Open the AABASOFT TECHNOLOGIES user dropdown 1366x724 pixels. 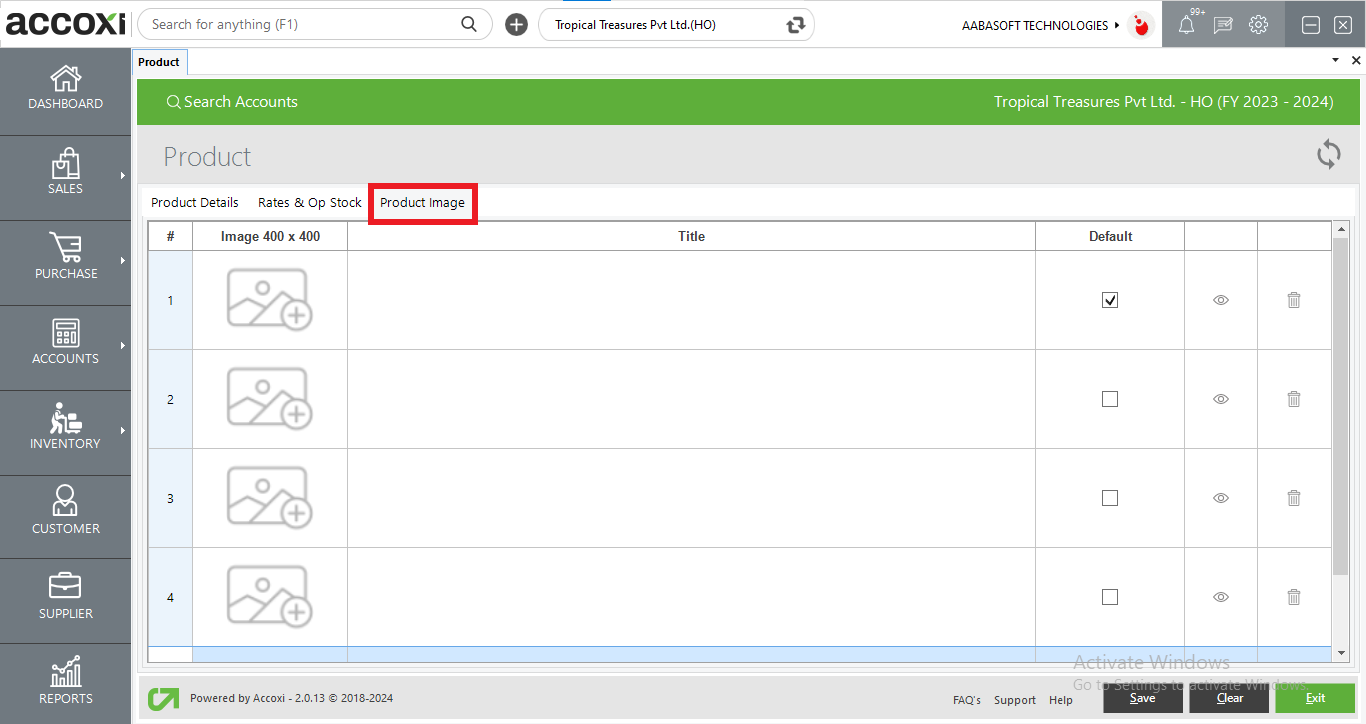click(x=1040, y=25)
